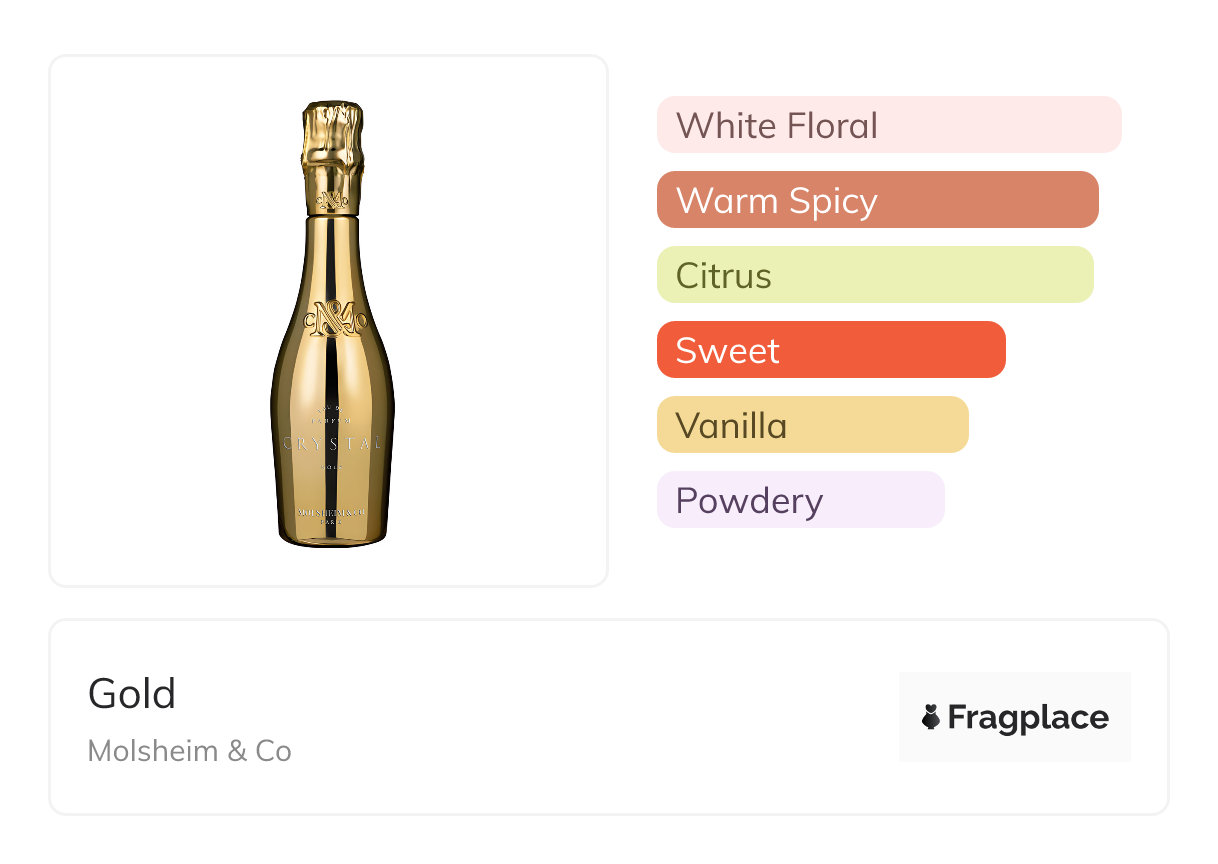Click the Fragplace wordmark text

[1028, 717]
